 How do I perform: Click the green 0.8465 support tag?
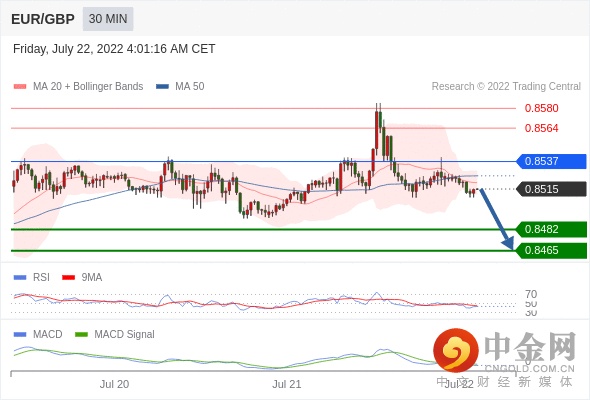pos(551,250)
